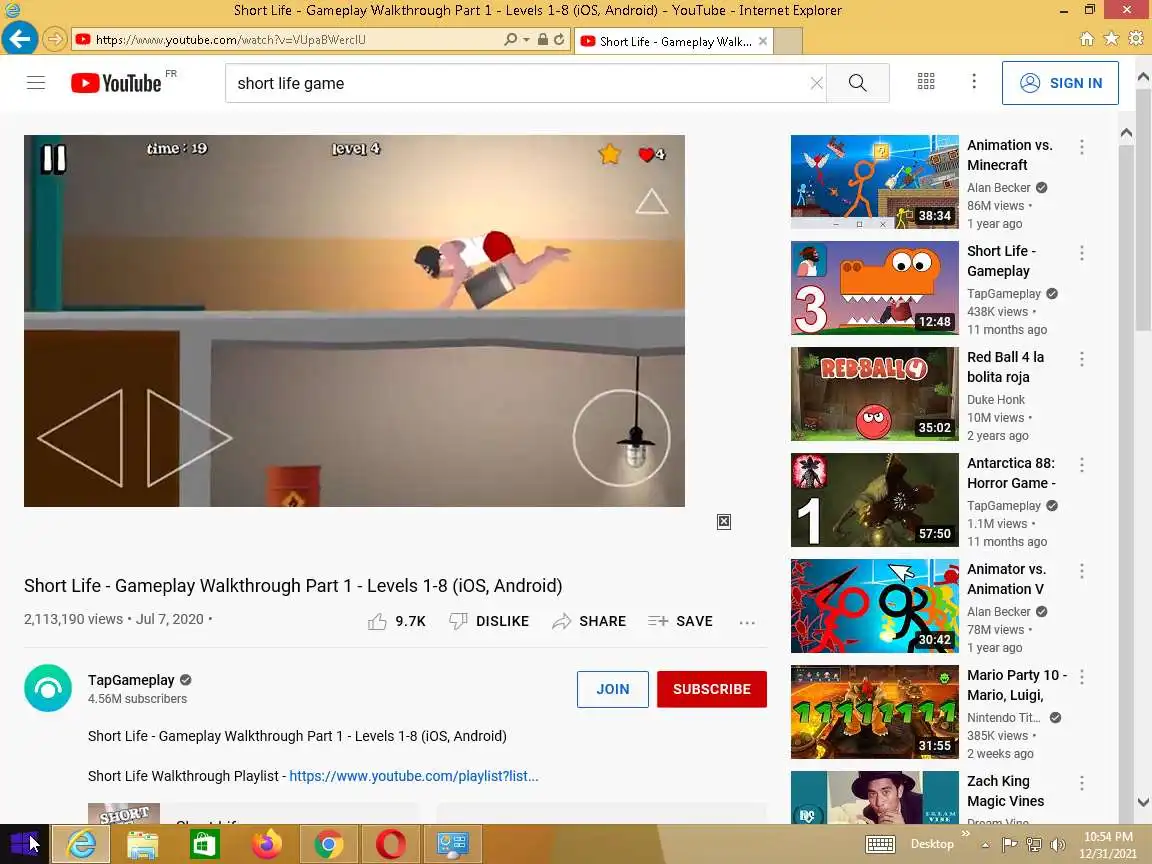The width and height of the screenshot is (1152, 864).
Task: Refresh the page with the reload icon
Action: [559, 40]
